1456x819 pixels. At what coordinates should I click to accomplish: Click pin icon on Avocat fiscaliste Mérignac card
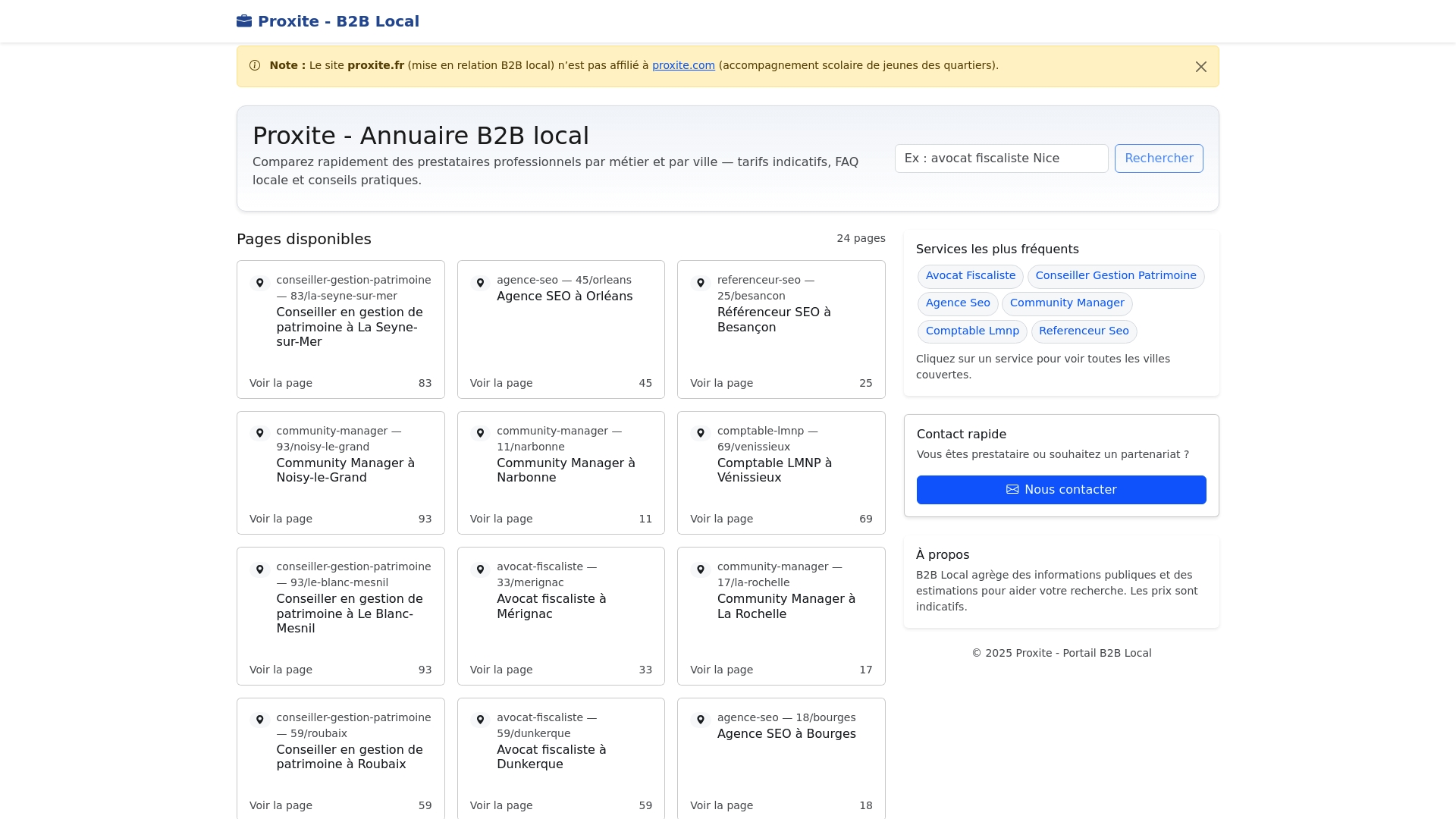[x=480, y=570]
